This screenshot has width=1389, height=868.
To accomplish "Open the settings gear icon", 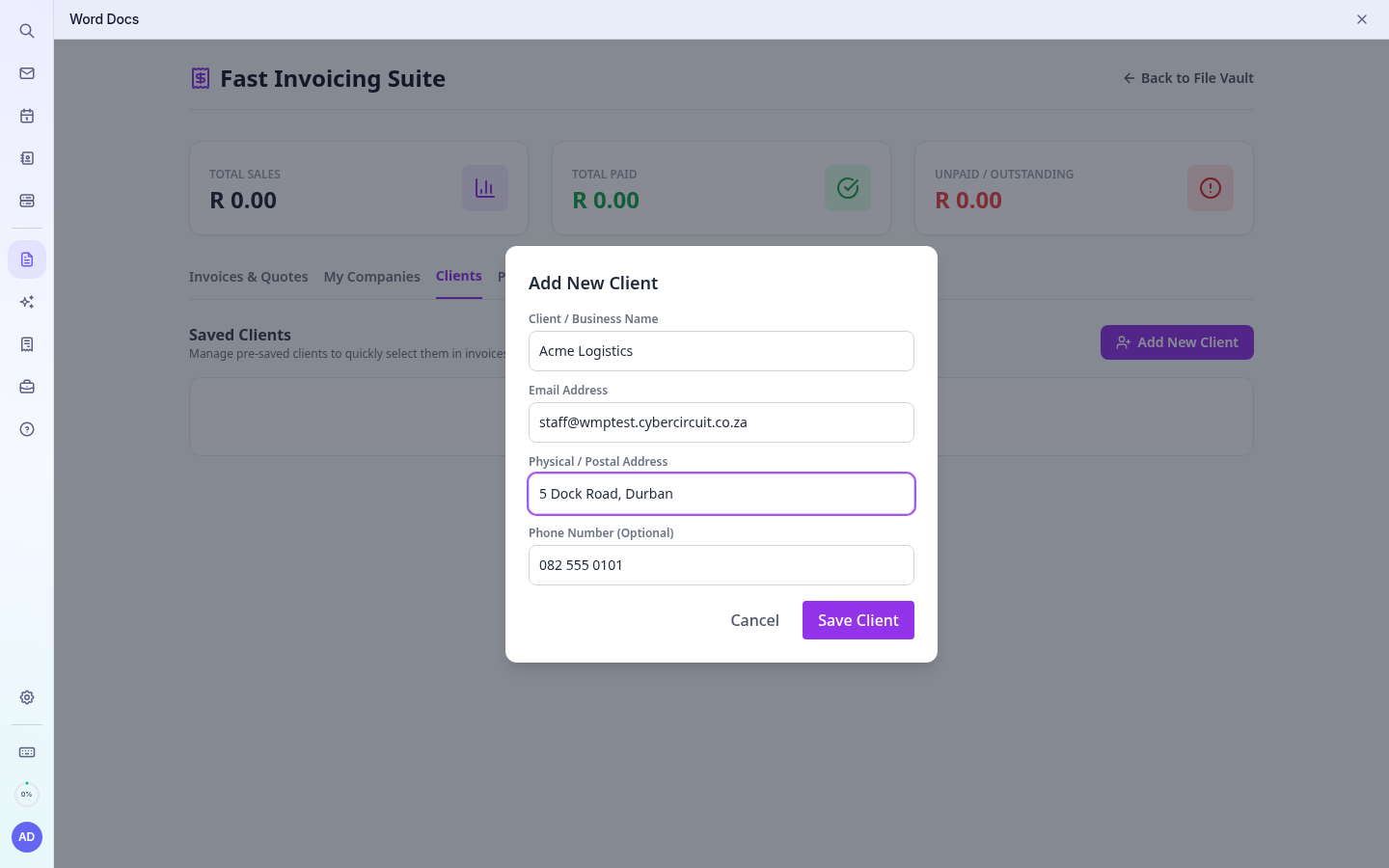I will [27, 697].
